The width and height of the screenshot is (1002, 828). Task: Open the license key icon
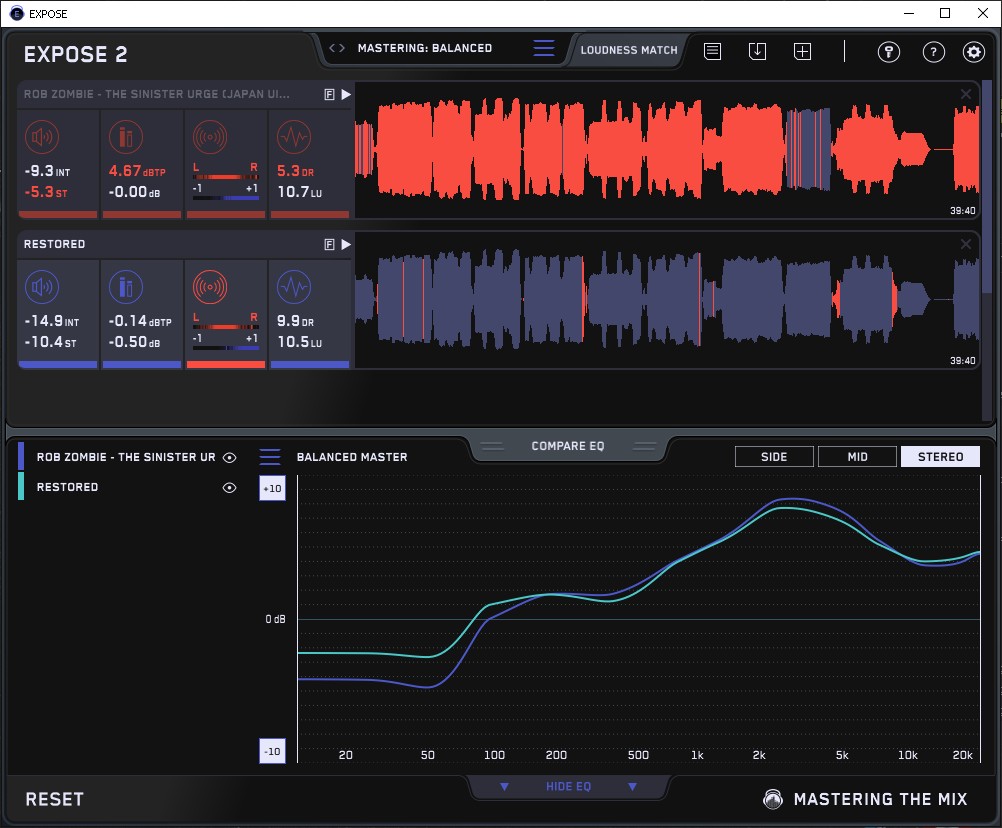coord(888,52)
